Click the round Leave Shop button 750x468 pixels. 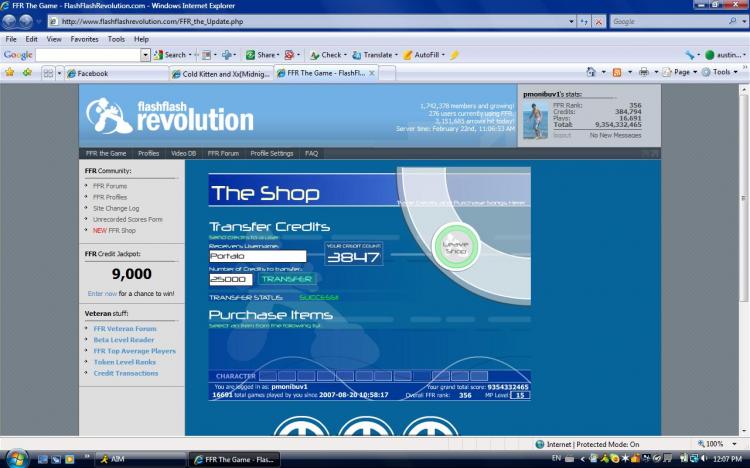point(455,247)
